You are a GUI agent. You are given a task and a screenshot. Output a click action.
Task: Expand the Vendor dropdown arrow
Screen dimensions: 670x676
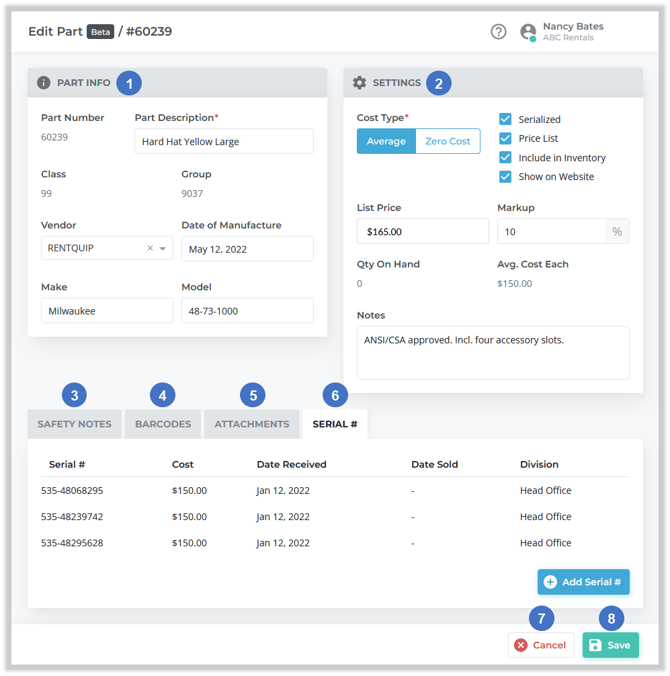click(x=163, y=249)
